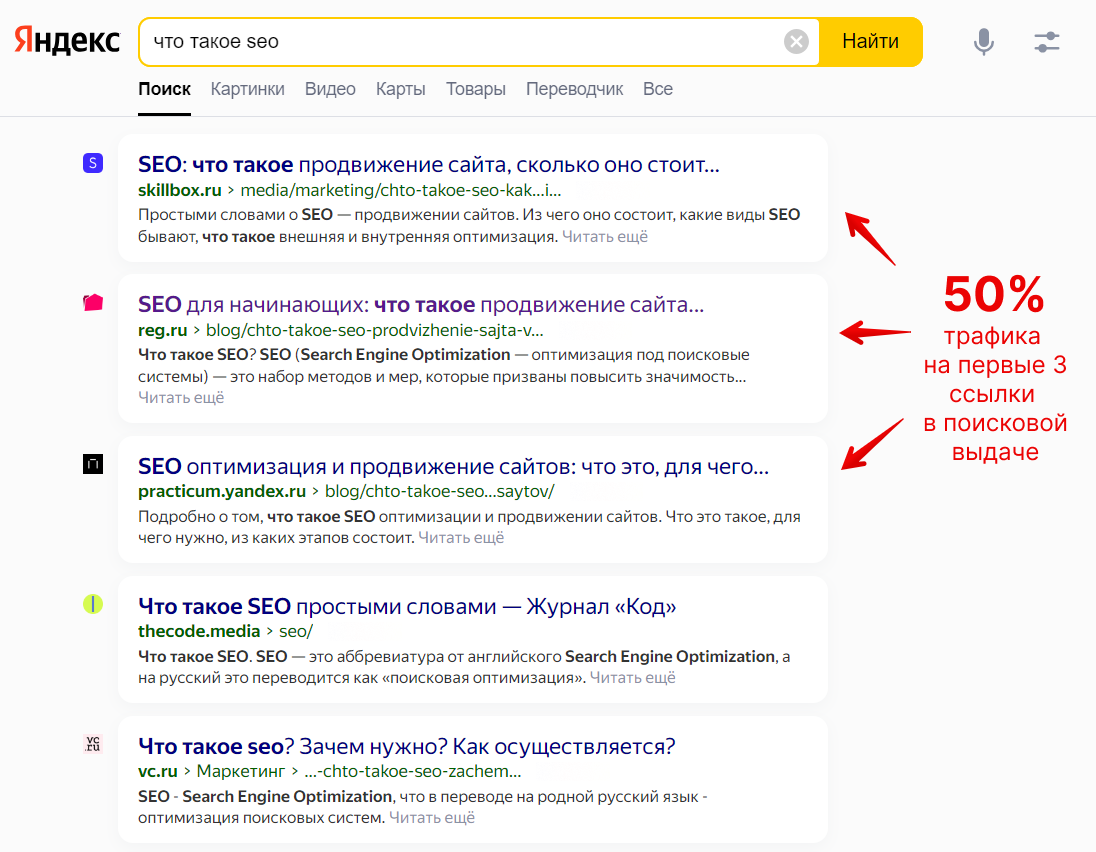Switch to the Картинки tab
The width and height of the screenshot is (1096, 852).
247,89
